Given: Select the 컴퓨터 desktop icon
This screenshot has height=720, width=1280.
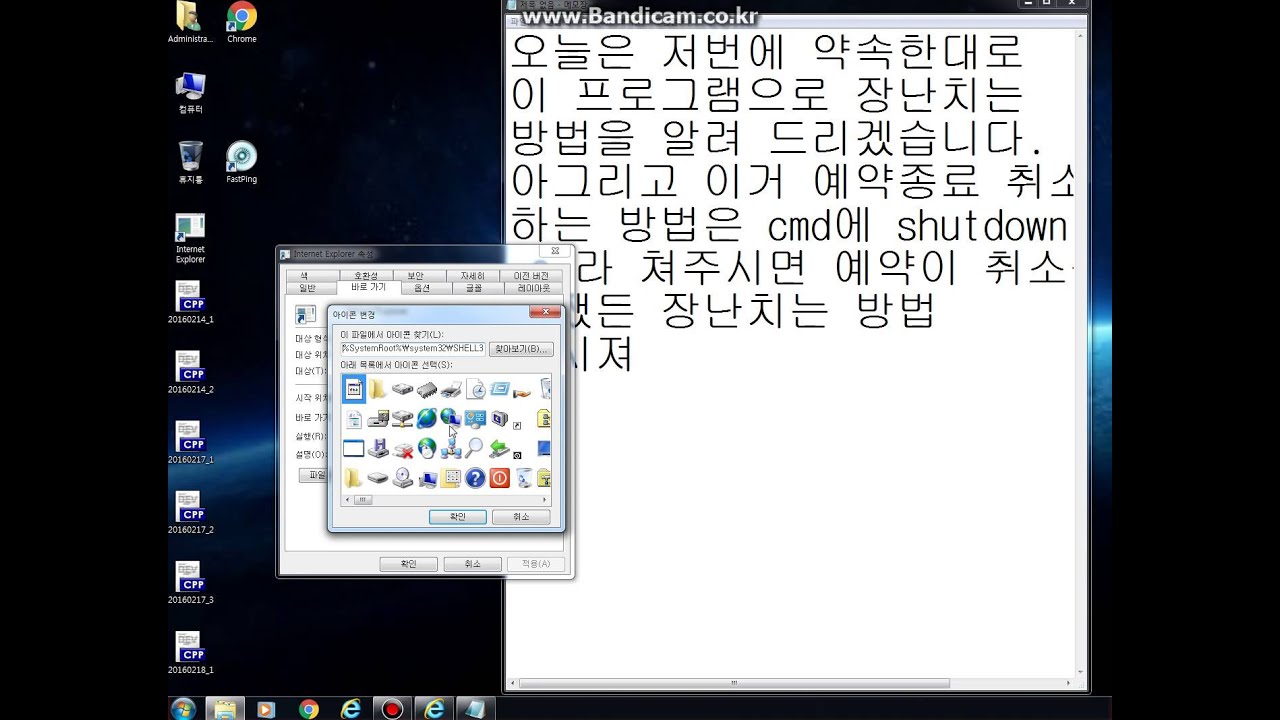Looking at the screenshot, I should (x=190, y=93).
